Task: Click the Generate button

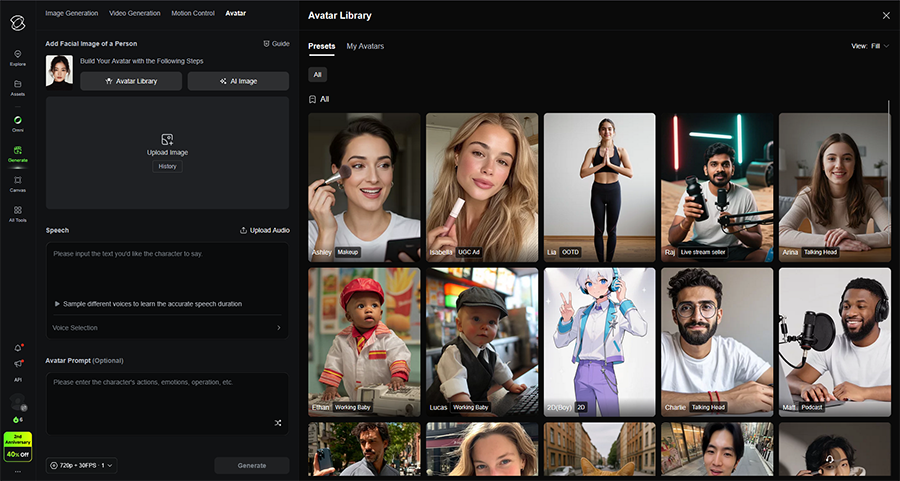Action: pyautogui.click(x=252, y=466)
